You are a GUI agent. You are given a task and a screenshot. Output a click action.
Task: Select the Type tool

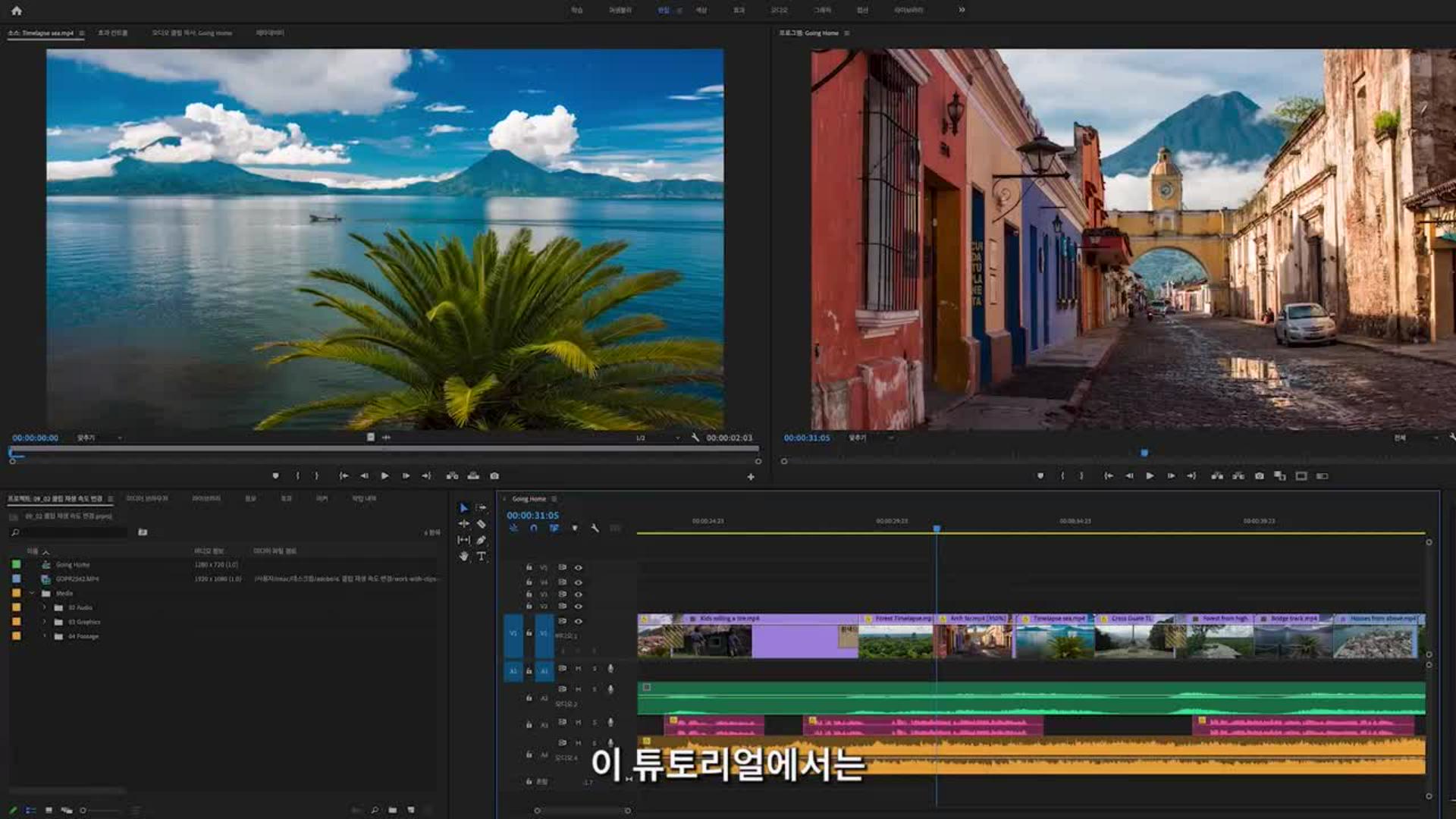[x=481, y=557]
